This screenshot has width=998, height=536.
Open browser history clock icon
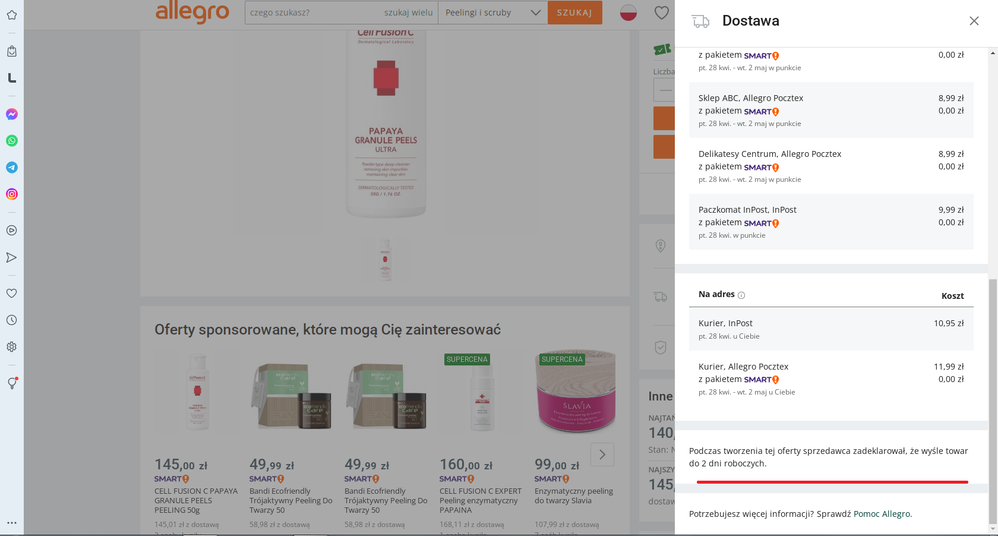pyautogui.click(x=12, y=320)
